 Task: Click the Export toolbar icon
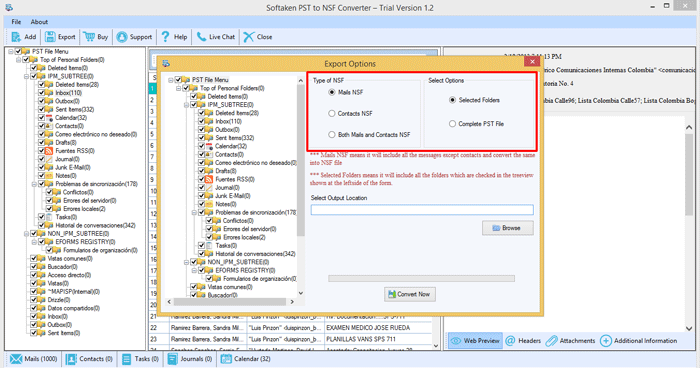(50, 37)
